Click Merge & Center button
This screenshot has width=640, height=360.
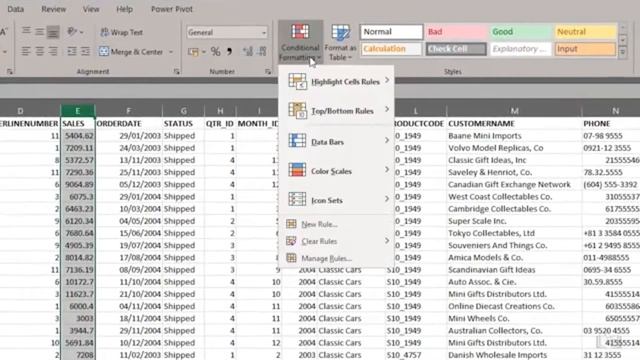pyautogui.click(x=131, y=52)
